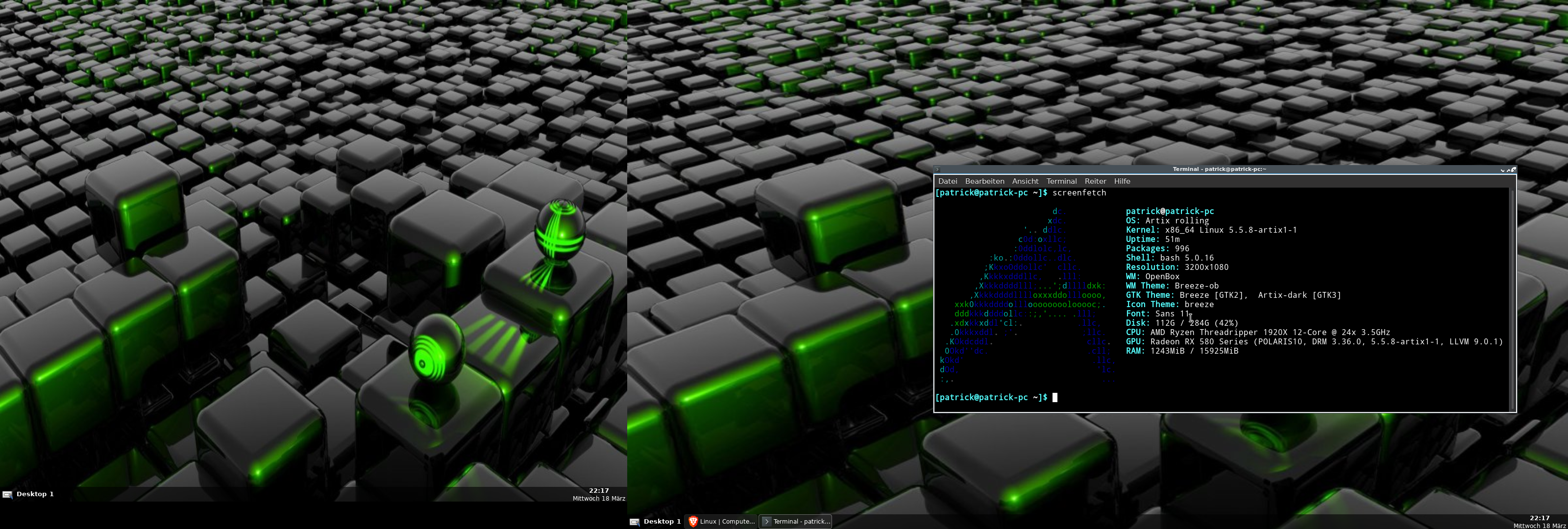Minimize the terminal with the down-chevron icon
Screen dimensions: 1568x529
pyautogui.click(x=1503, y=170)
